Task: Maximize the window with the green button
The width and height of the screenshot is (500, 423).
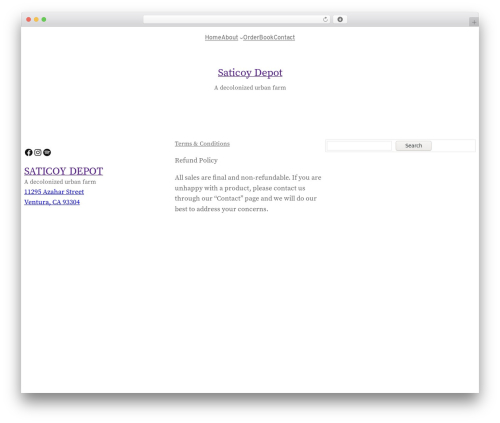Action: click(x=44, y=19)
